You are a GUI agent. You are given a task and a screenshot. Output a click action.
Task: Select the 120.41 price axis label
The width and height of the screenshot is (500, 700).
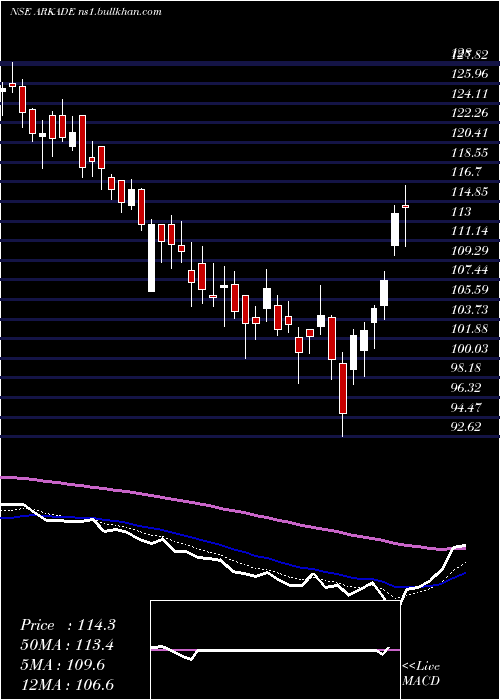(x=470, y=133)
